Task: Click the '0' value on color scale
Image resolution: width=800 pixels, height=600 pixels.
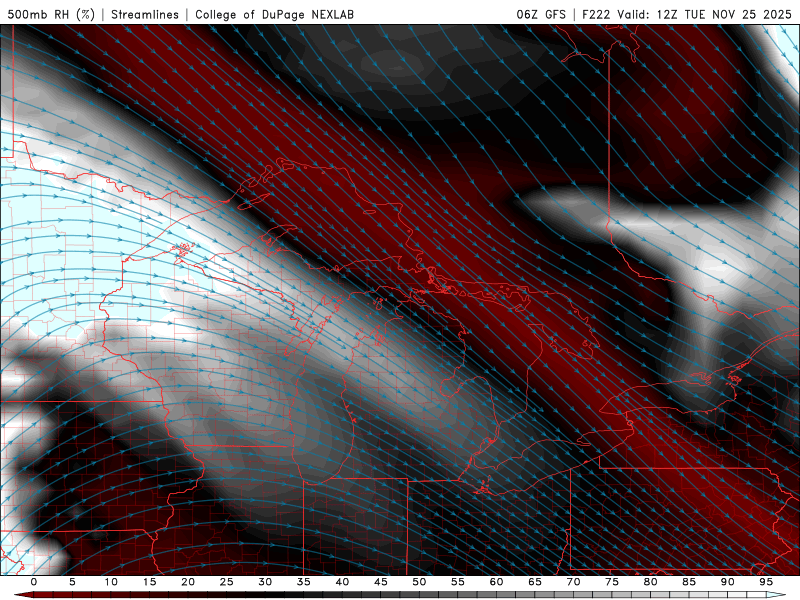Action: (x=34, y=582)
